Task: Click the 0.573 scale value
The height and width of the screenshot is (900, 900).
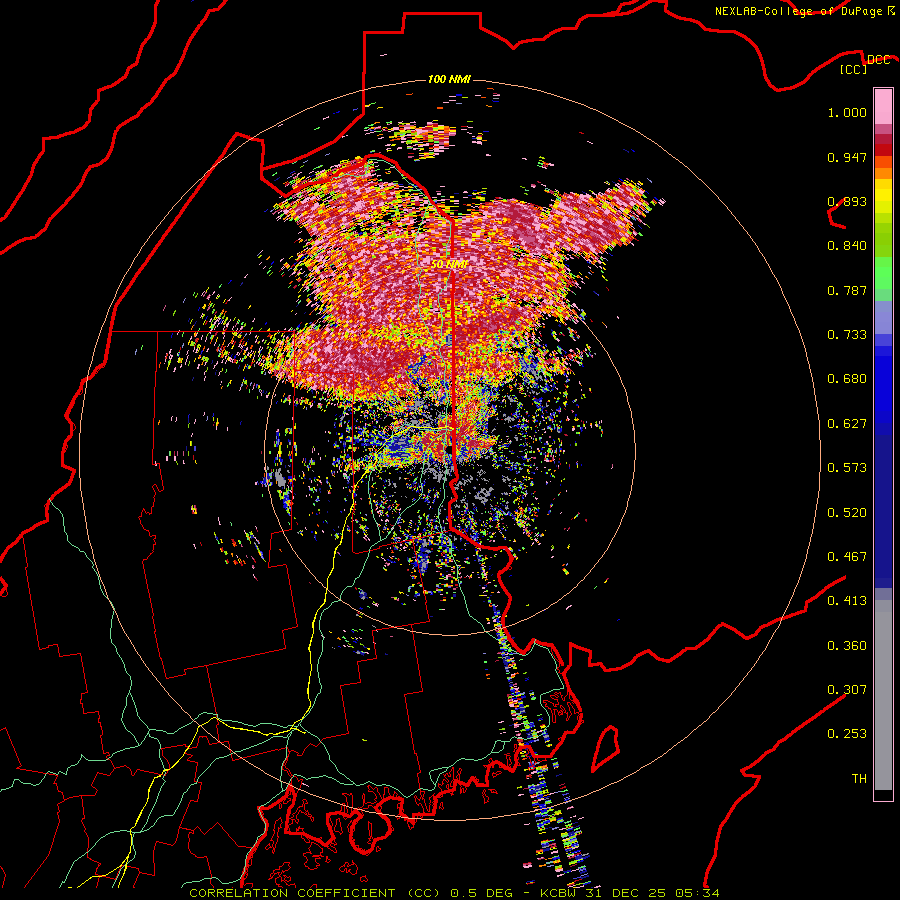Action: pos(847,468)
